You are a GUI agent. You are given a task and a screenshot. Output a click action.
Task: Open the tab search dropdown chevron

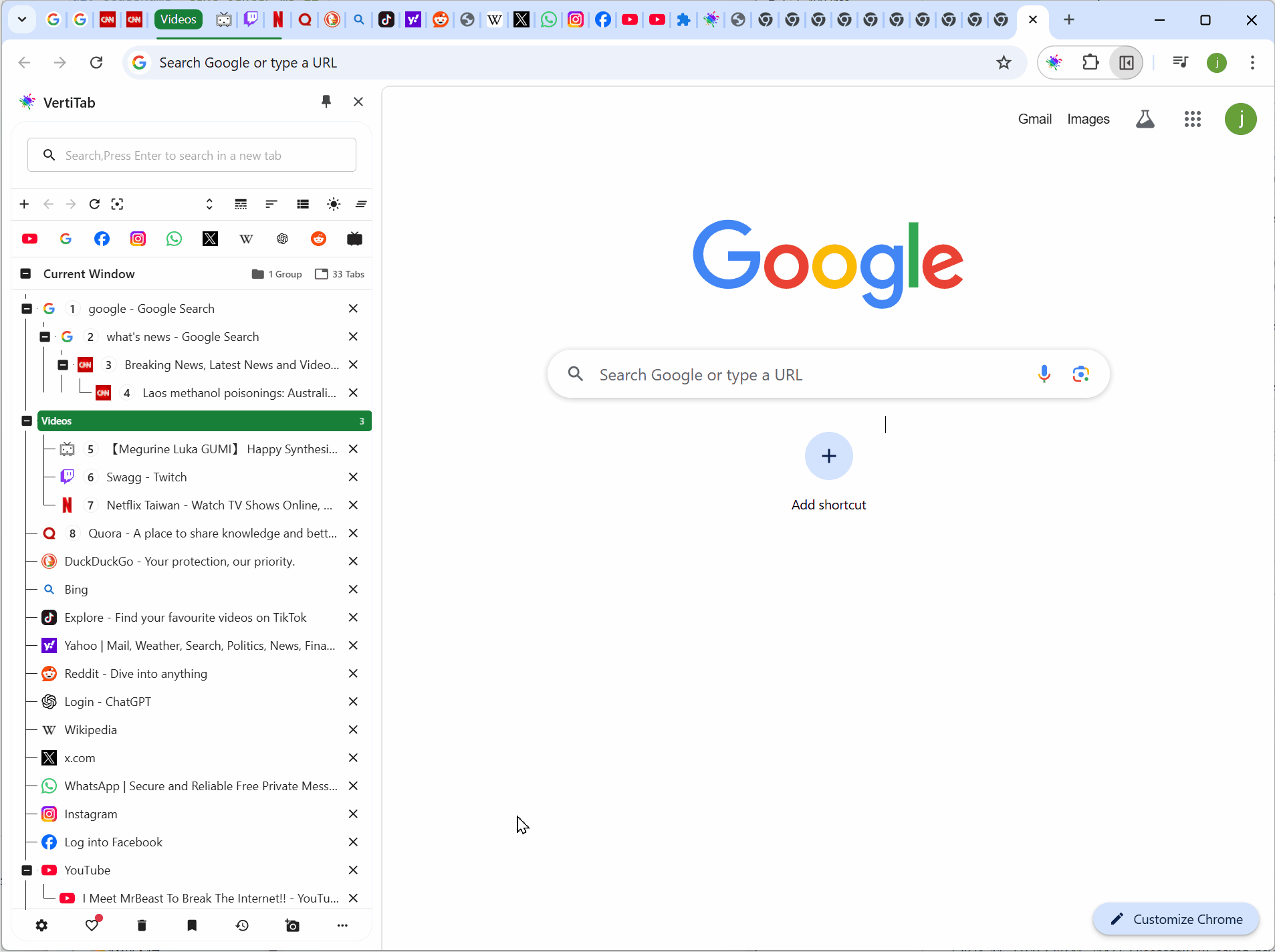pos(21,19)
